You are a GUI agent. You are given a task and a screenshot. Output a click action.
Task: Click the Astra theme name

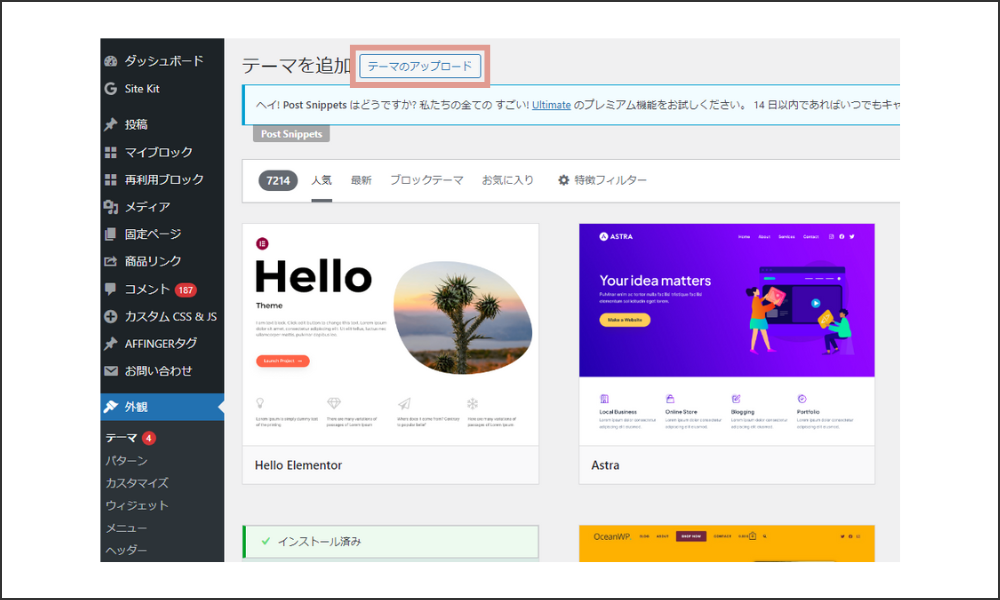click(605, 465)
